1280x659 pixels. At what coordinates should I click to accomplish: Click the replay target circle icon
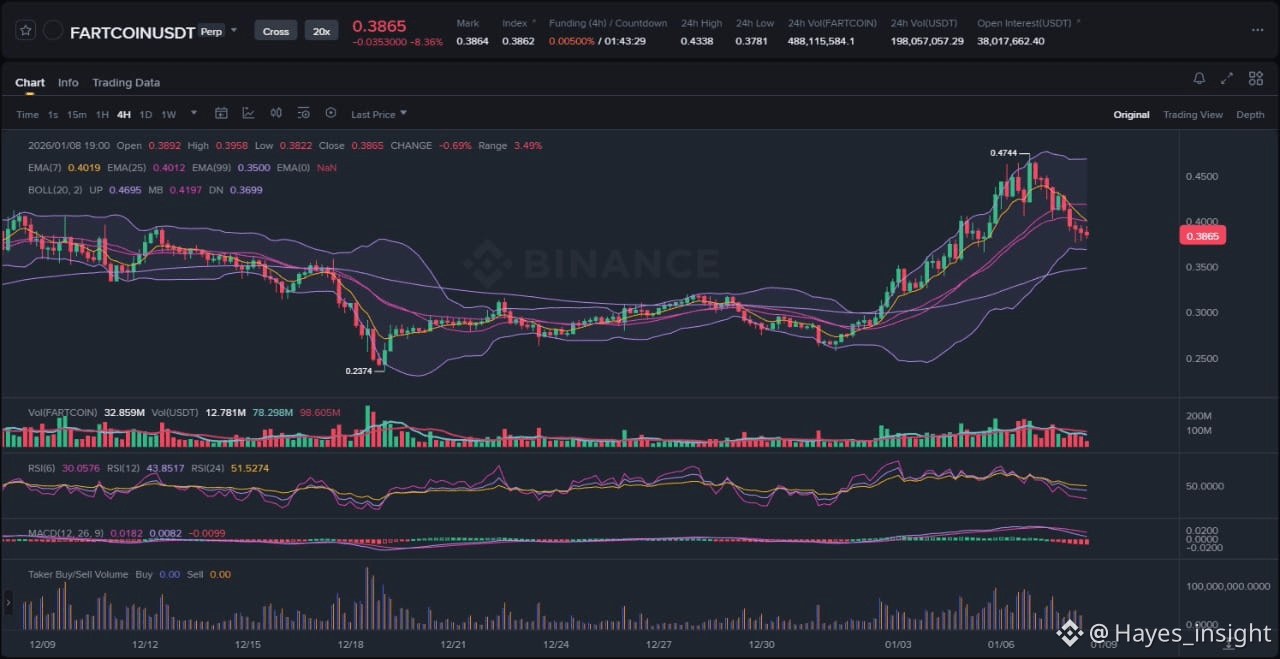click(331, 114)
